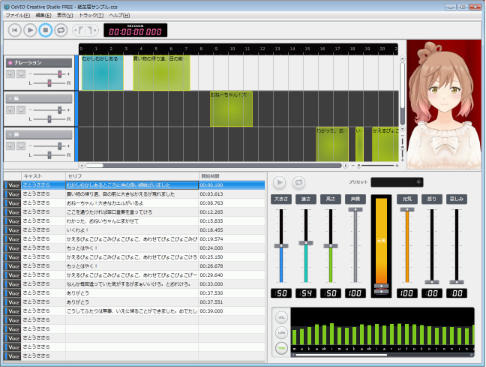Click the rewind-to-start transport button
This screenshot has height=367, width=486.
tap(14, 30)
